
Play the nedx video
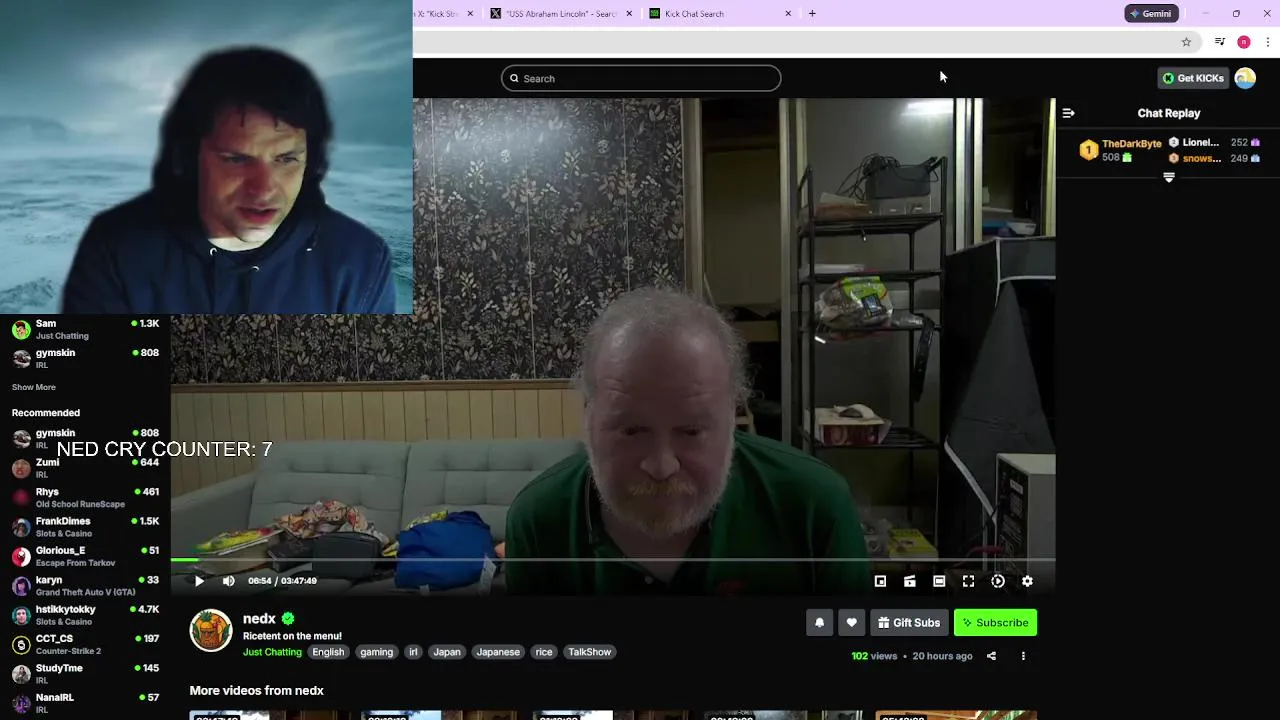point(199,581)
